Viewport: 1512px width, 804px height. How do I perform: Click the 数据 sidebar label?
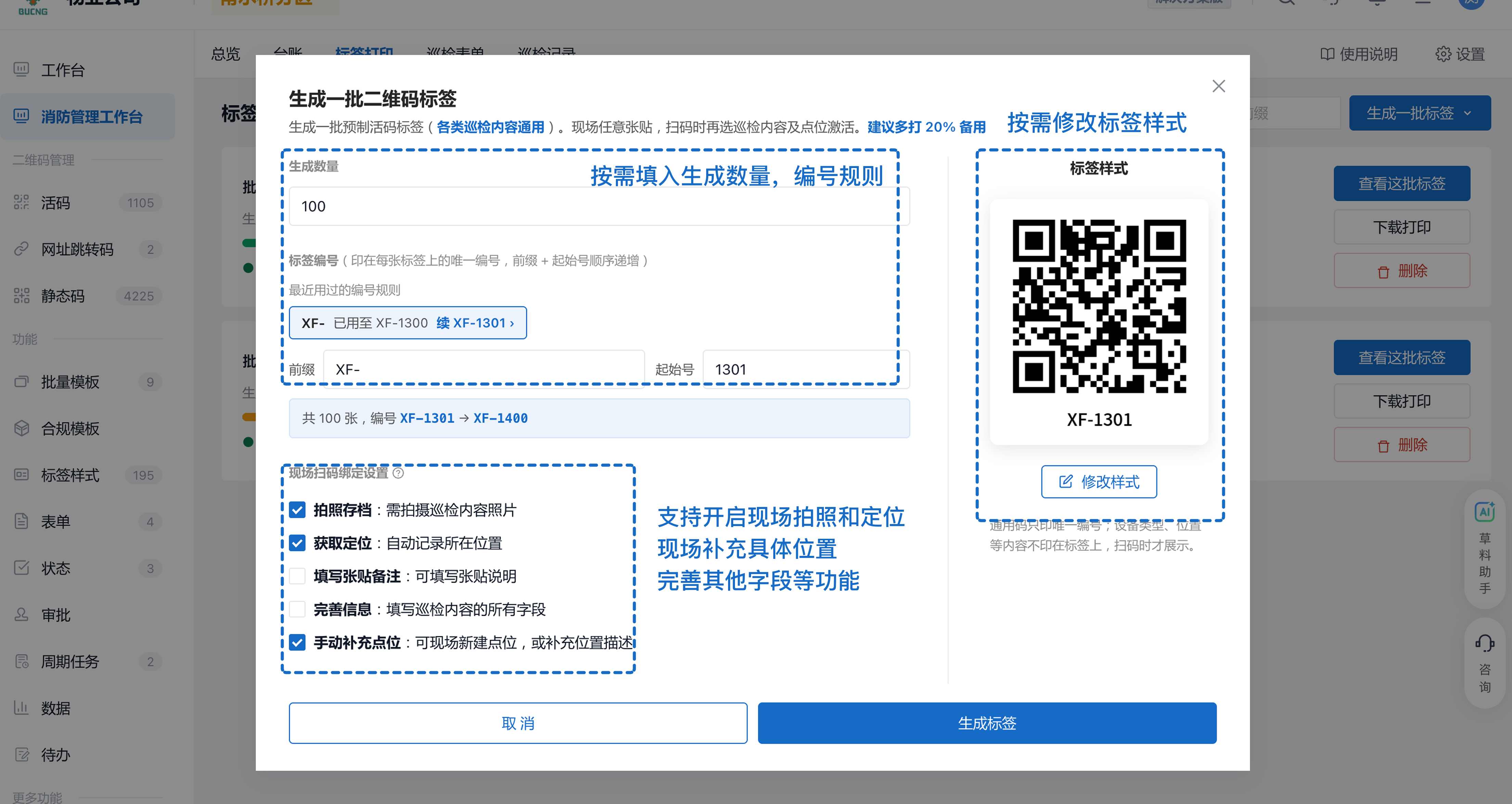(56, 708)
